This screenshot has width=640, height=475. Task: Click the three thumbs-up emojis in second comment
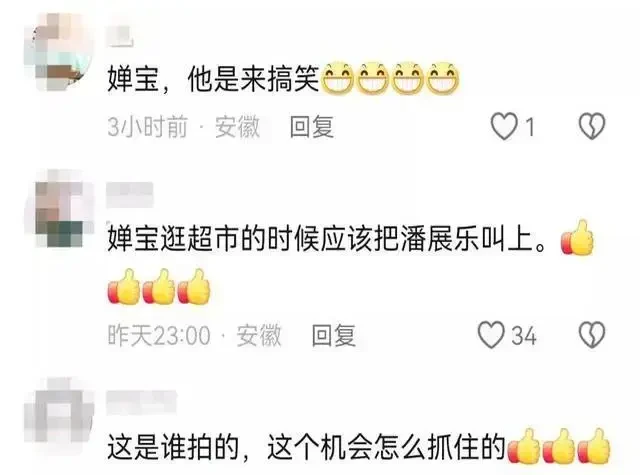pos(159,286)
